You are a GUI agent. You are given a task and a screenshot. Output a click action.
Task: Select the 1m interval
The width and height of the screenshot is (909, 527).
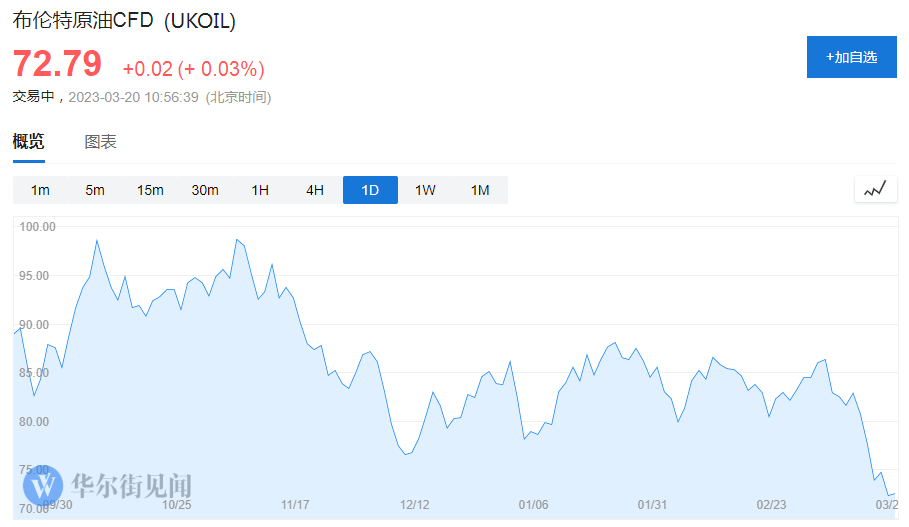[40, 190]
